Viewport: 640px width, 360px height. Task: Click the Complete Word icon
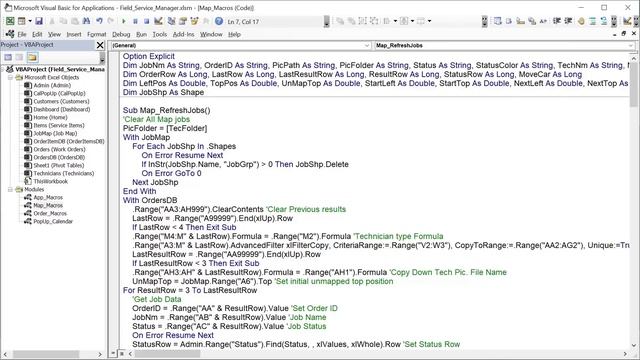543,21
